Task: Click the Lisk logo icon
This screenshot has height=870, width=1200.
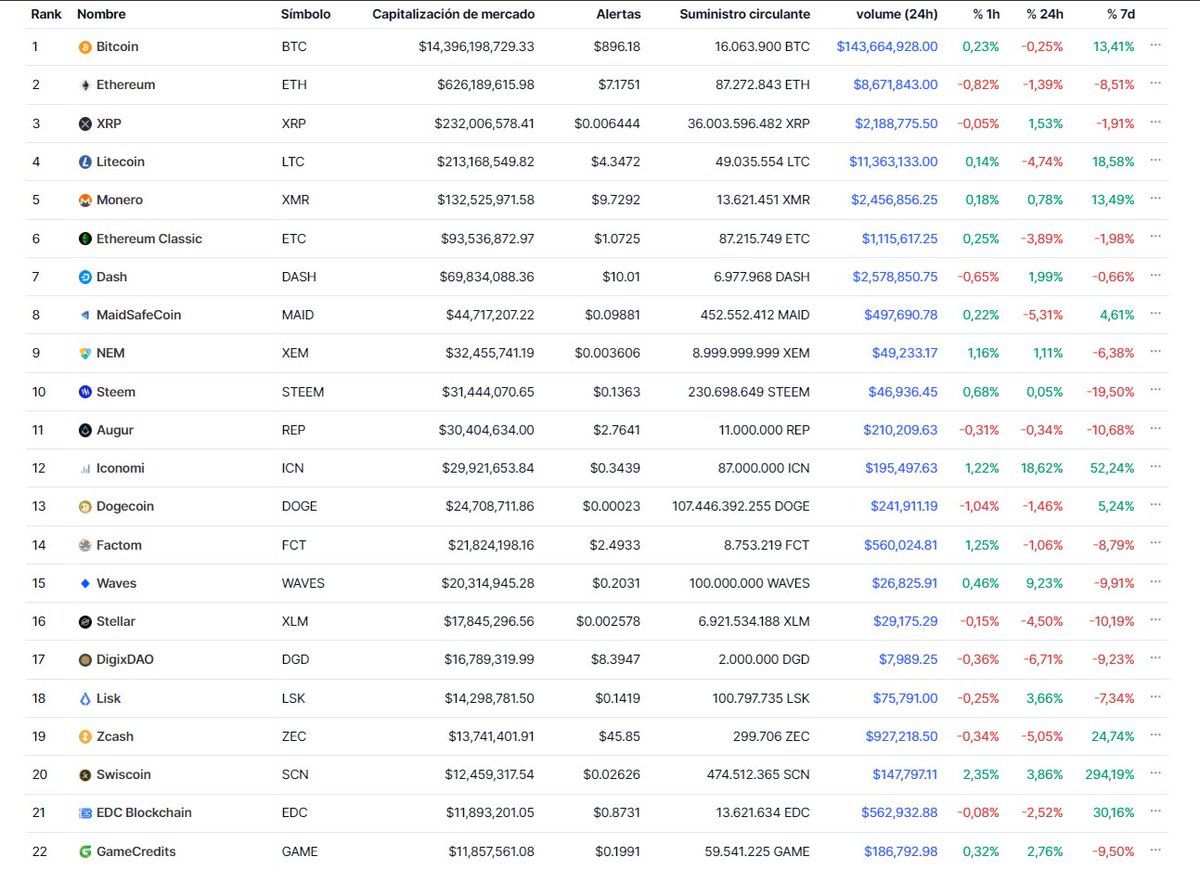Action: click(x=85, y=698)
